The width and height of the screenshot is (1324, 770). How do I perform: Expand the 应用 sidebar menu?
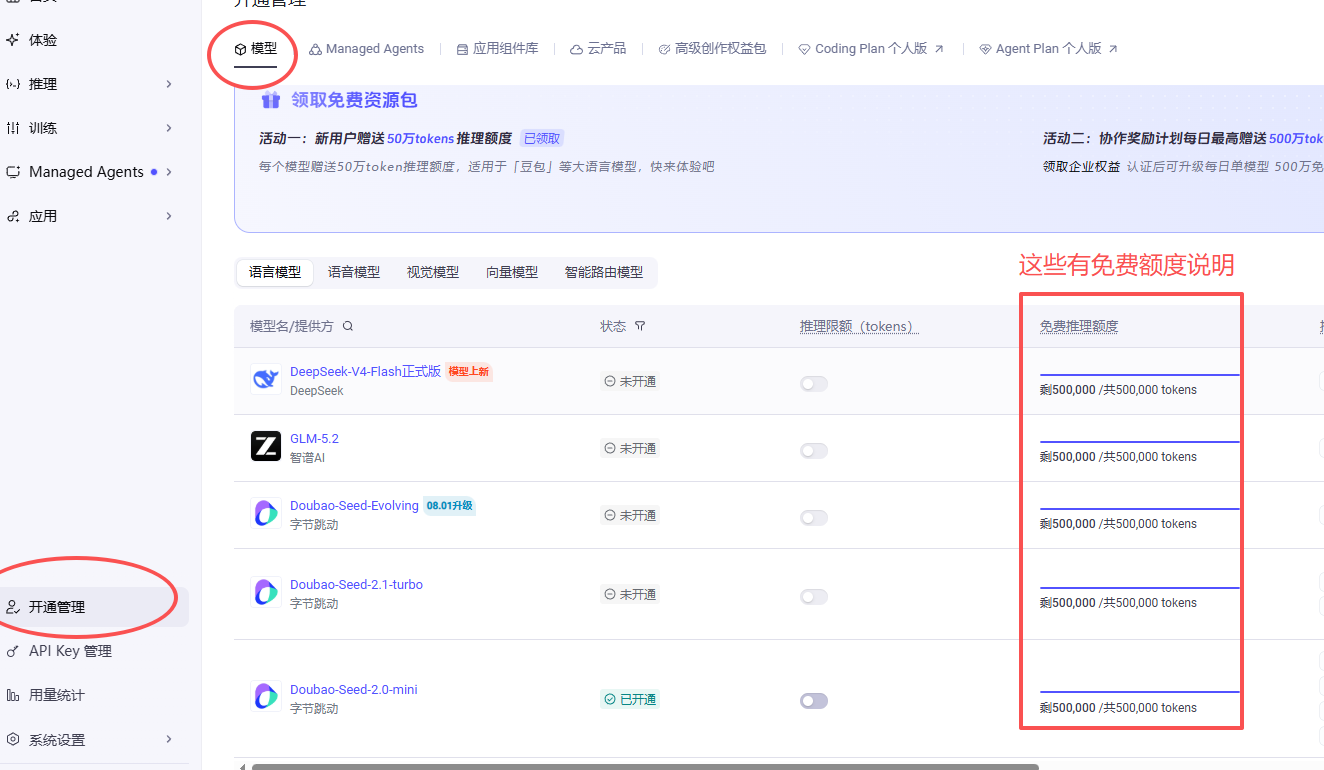169,216
